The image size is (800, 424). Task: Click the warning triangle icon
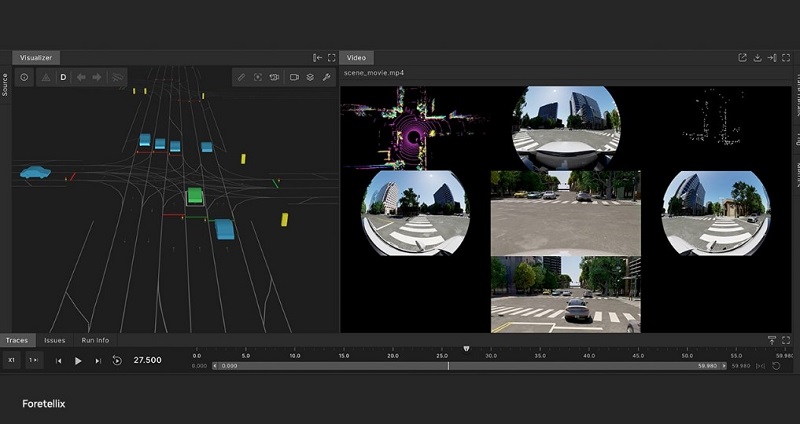click(x=45, y=77)
